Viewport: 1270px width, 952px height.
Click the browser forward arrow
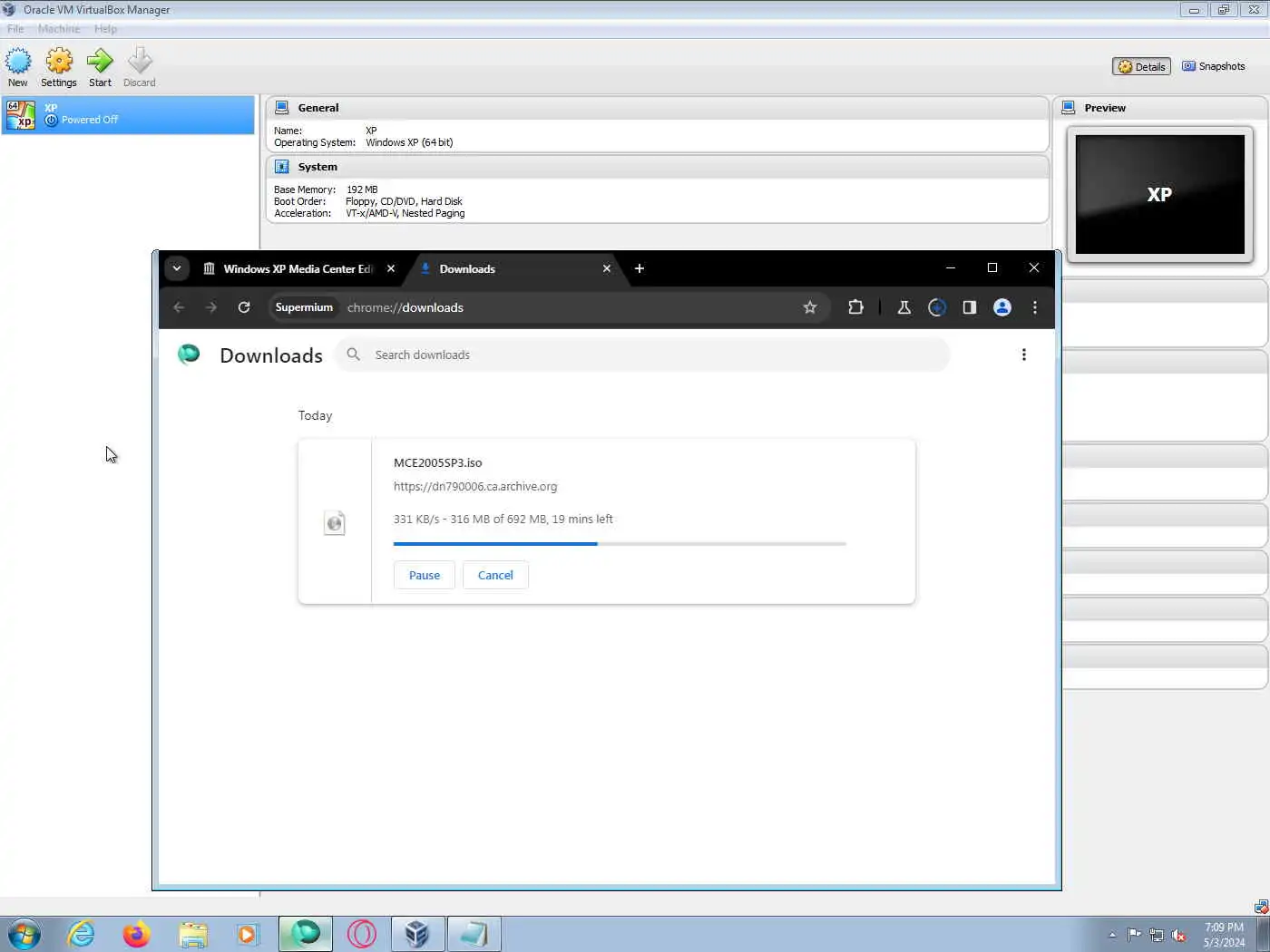pos(211,307)
